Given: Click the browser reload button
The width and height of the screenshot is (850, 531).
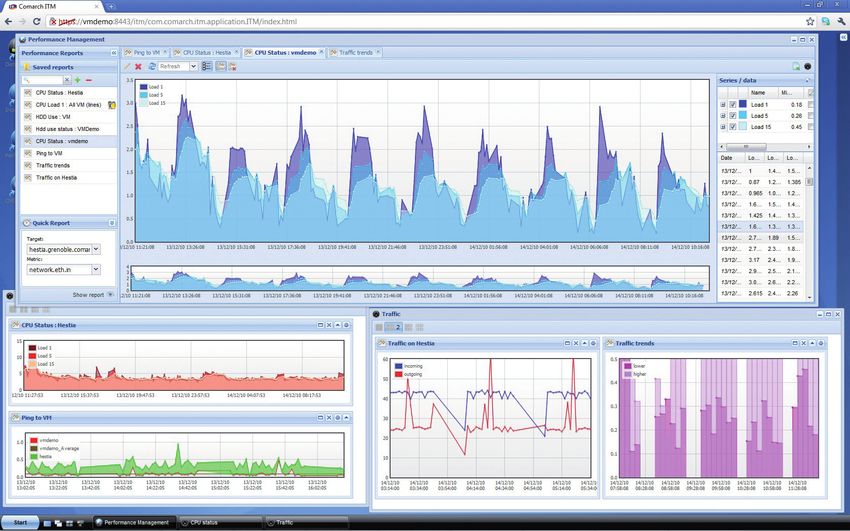Looking at the screenshot, I should point(37,22).
